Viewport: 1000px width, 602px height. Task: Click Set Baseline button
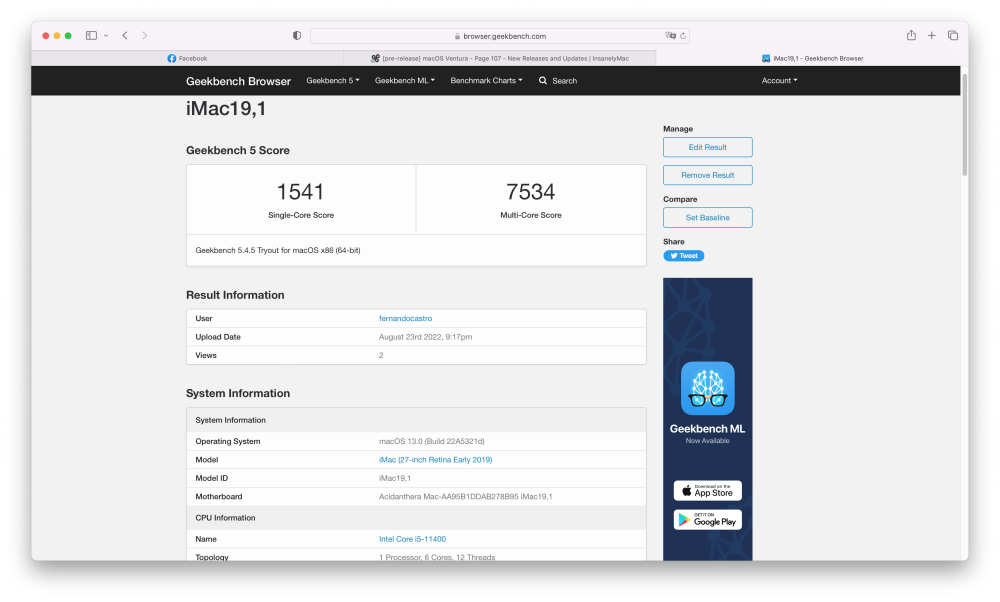point(707,217)
